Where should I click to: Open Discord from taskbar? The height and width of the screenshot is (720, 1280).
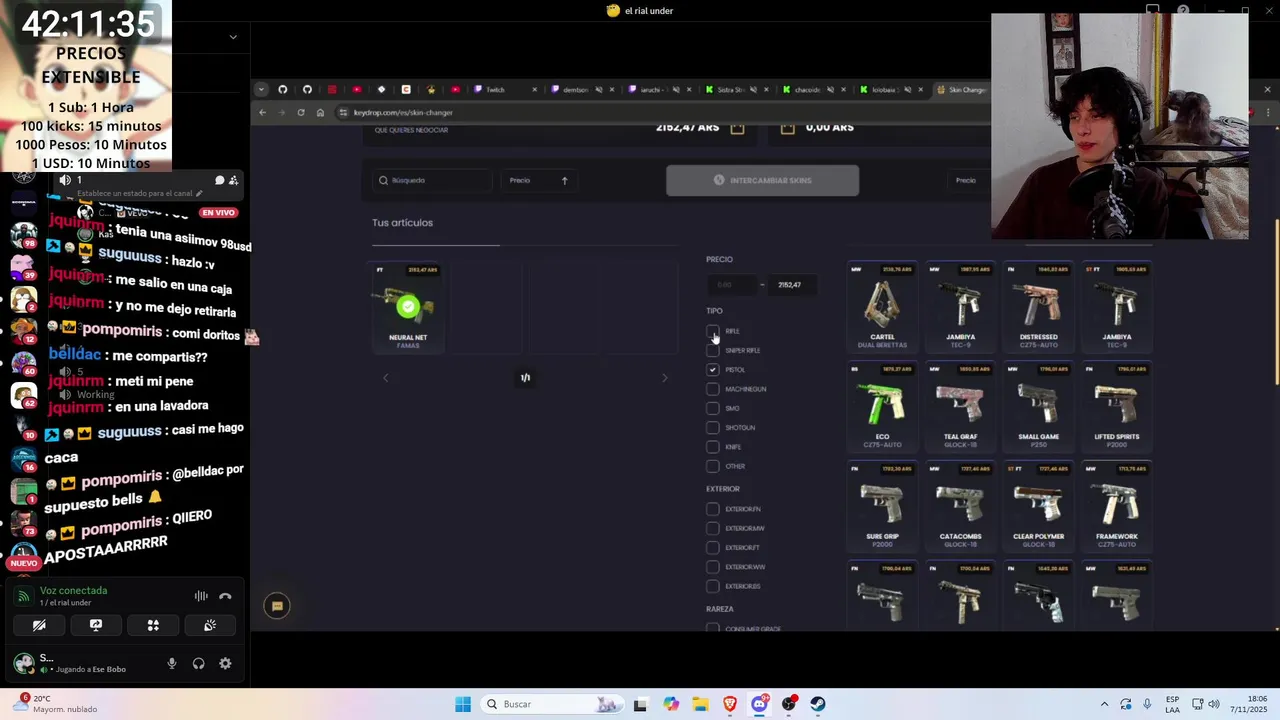click(759, 704)
